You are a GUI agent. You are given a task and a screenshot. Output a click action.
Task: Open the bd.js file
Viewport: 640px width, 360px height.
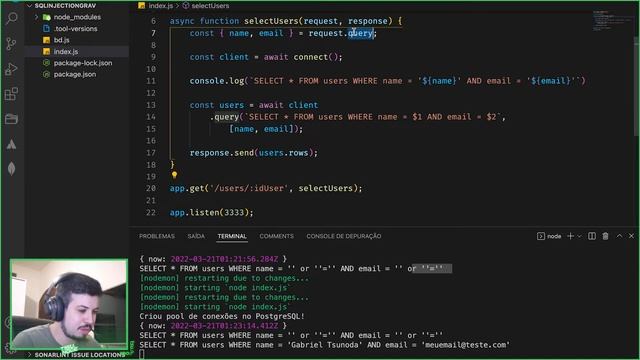click(61, 40)
